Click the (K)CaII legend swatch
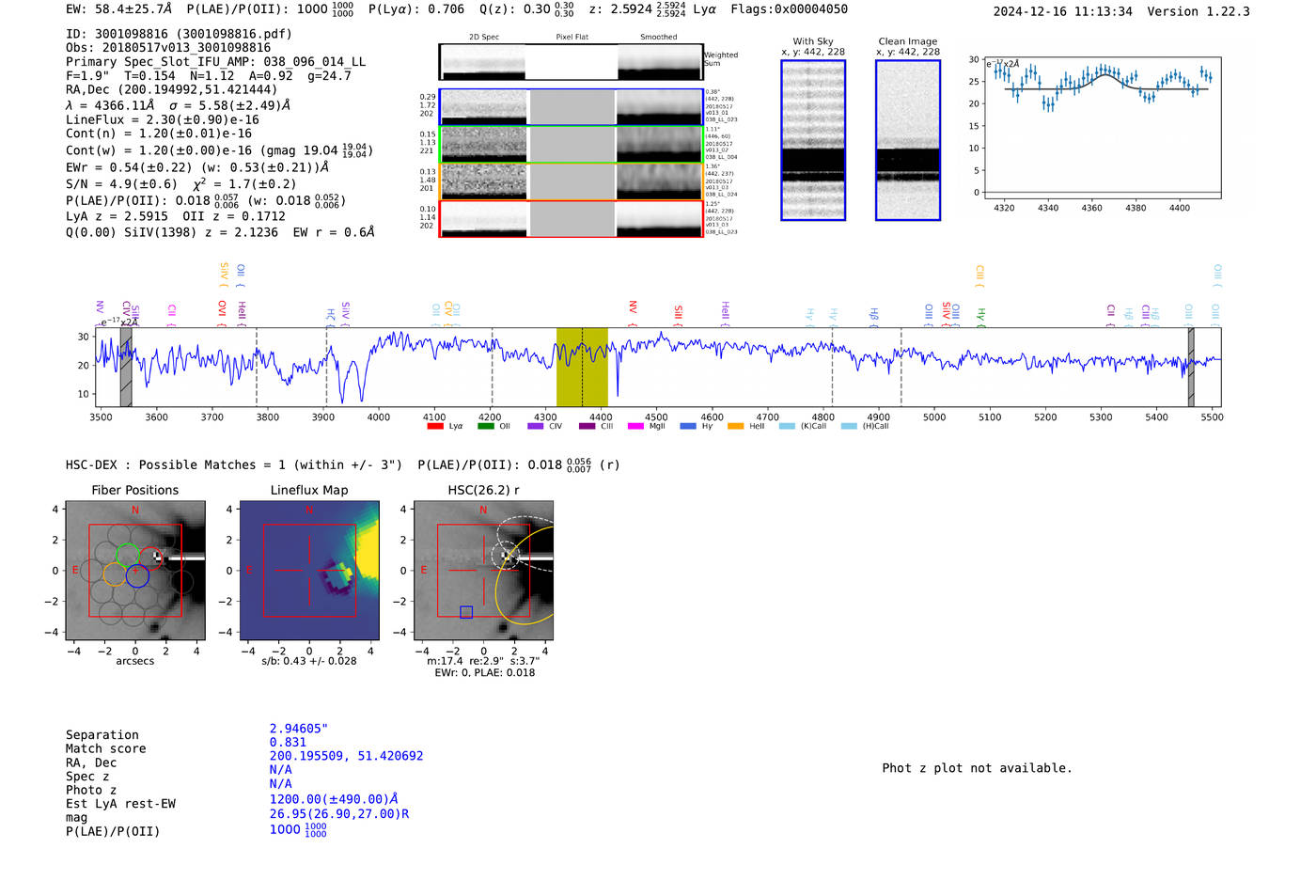 (x=787, y=426)
